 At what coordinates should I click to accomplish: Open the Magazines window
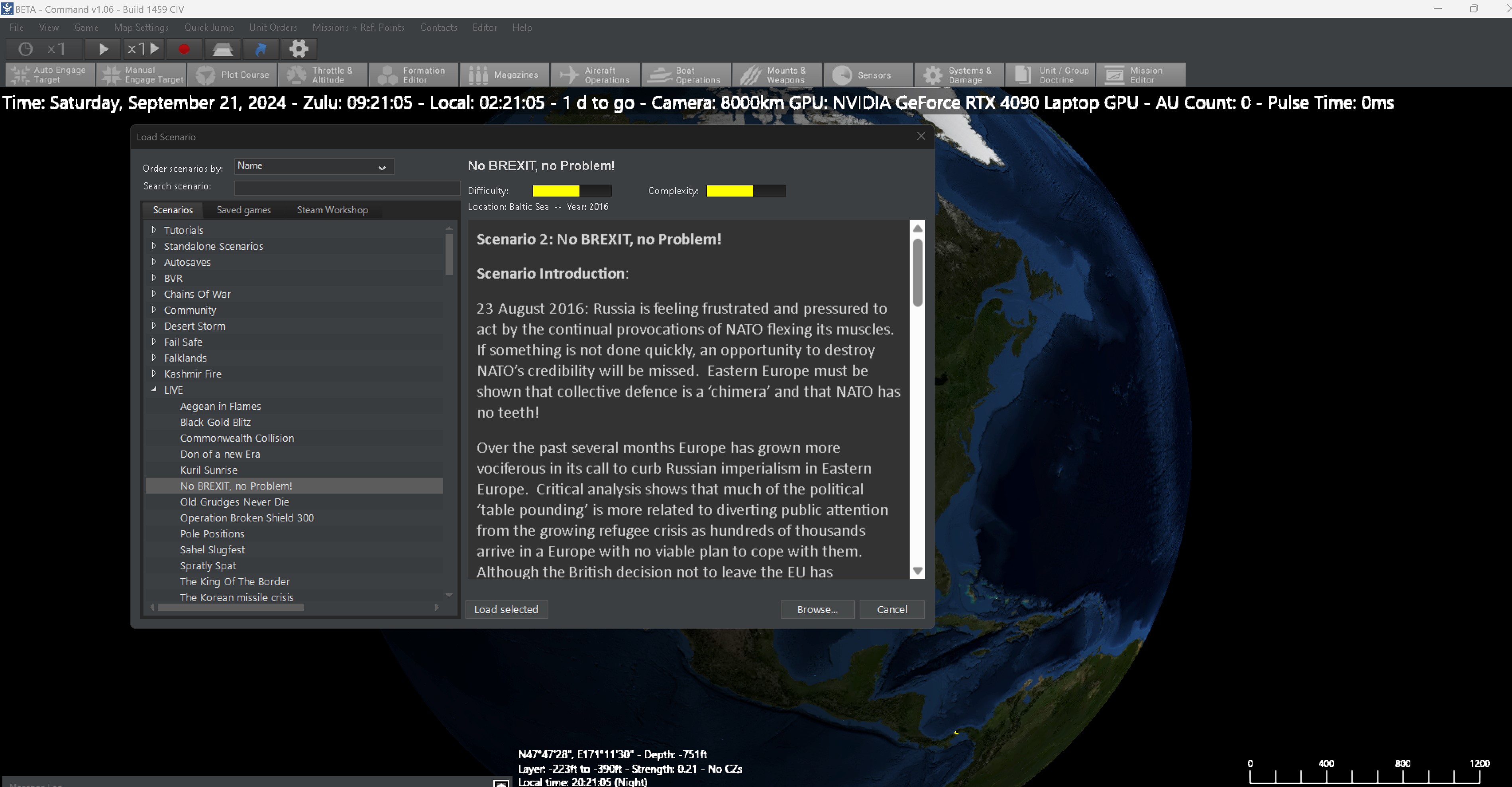[x=504, y=75]
